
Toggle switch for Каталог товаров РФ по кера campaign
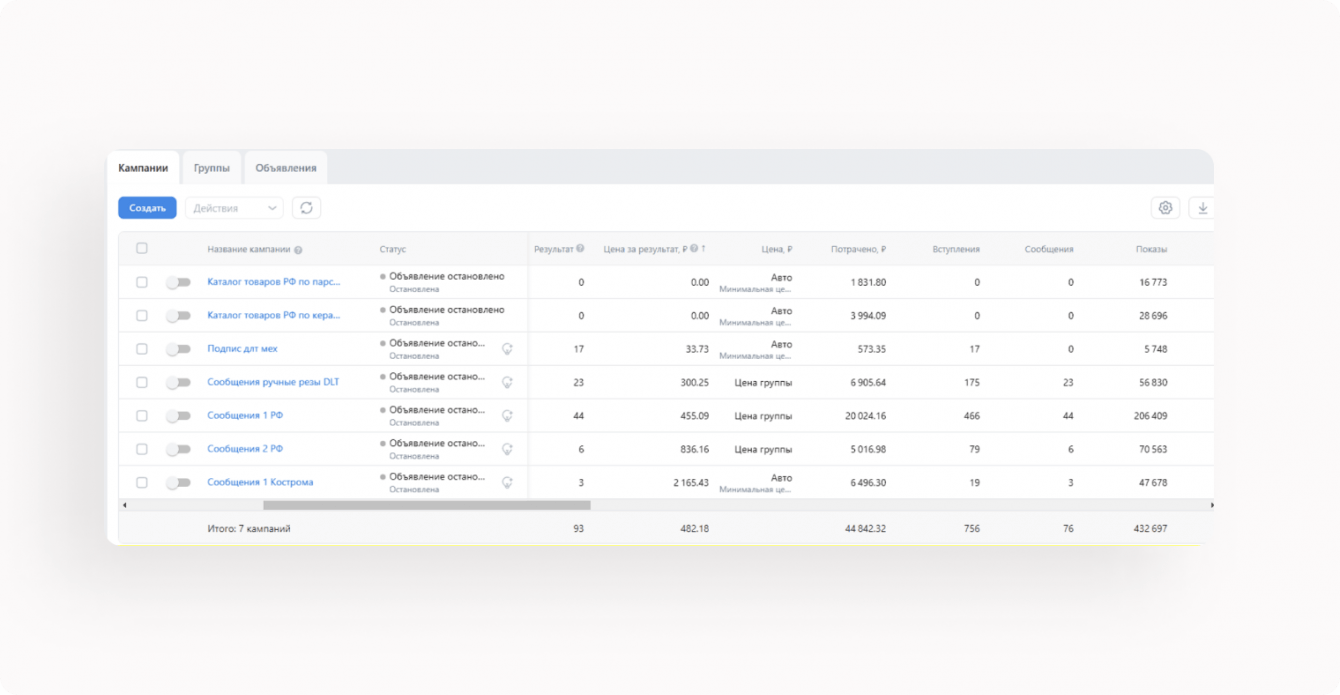coord(178,315)
